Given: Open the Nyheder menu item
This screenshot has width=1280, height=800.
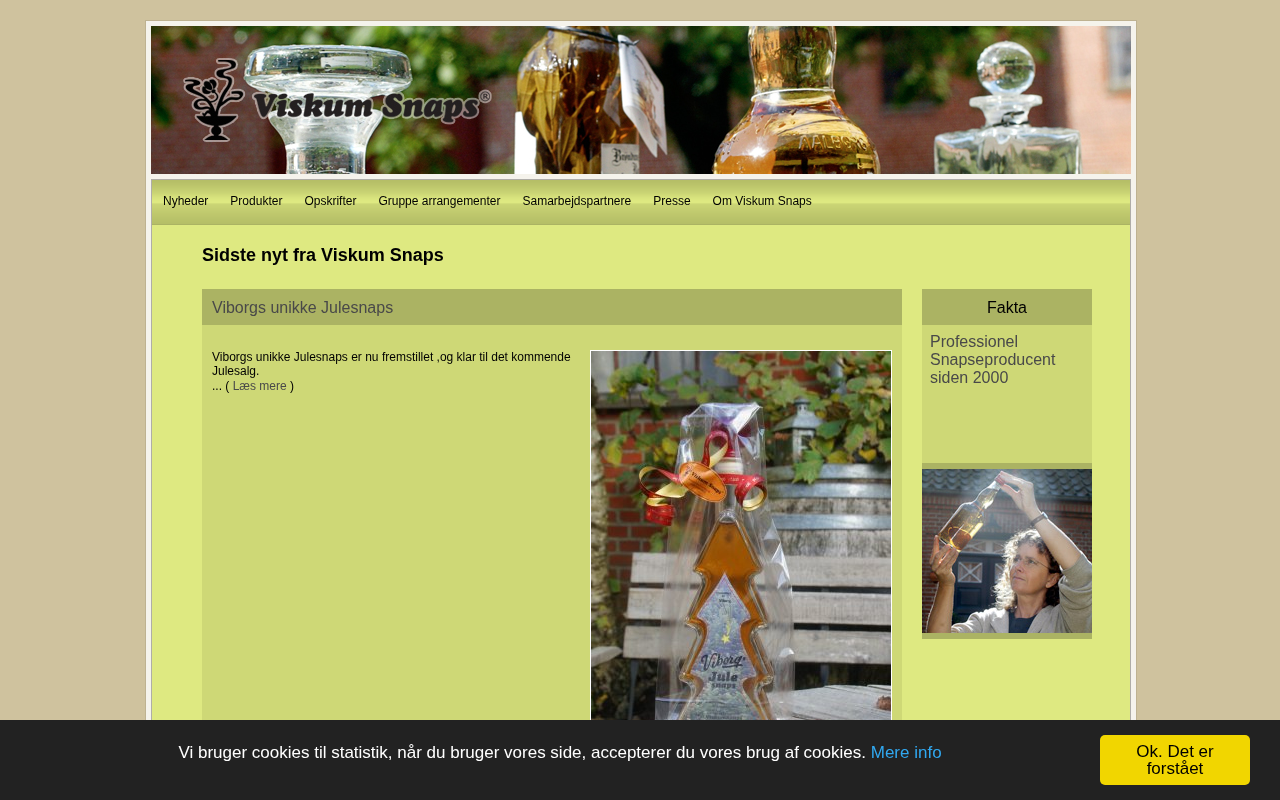Looking at the screenshot, I should (185, 201).
